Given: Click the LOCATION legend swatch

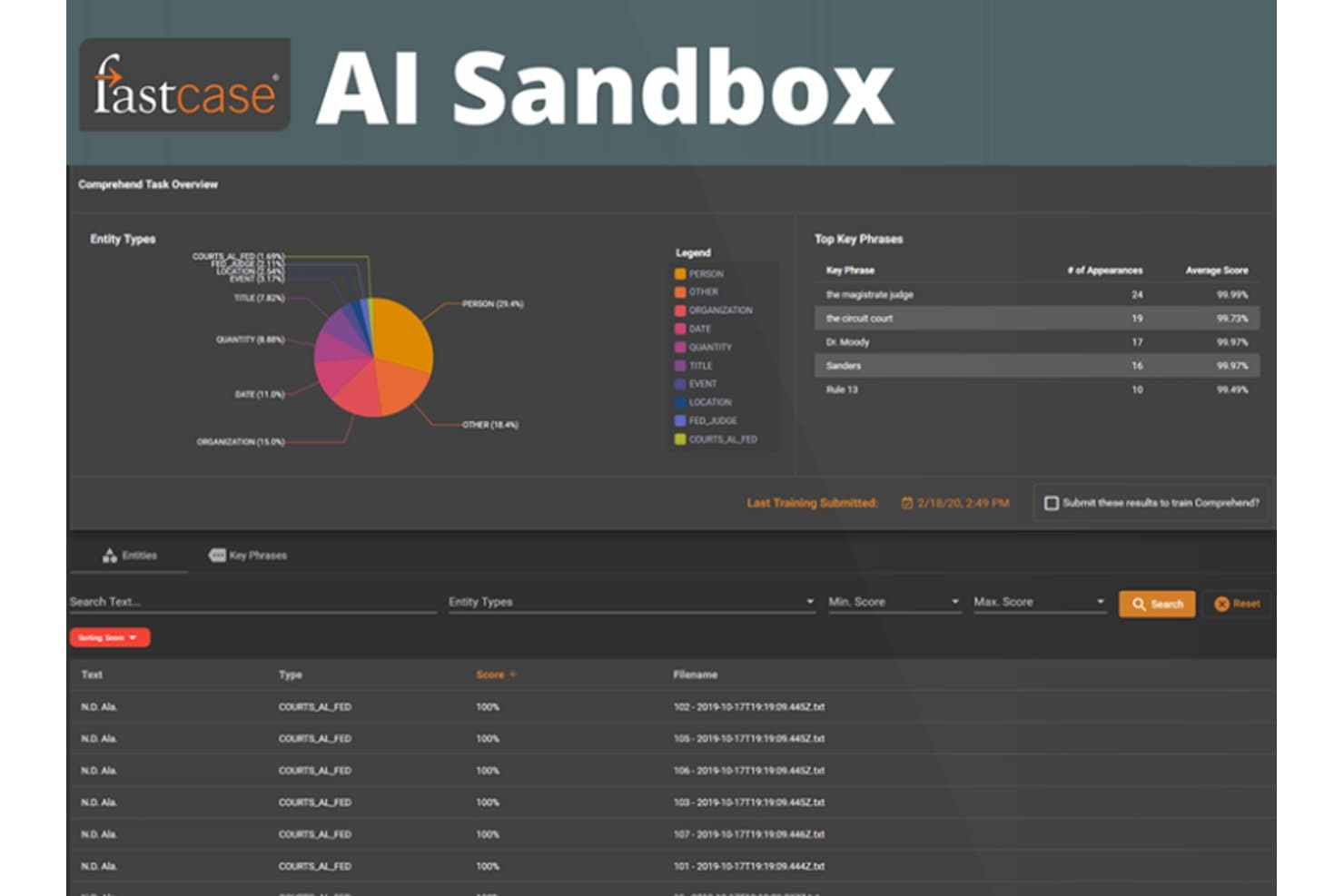Looking at the screenshot, I should [x=680, y=402].
